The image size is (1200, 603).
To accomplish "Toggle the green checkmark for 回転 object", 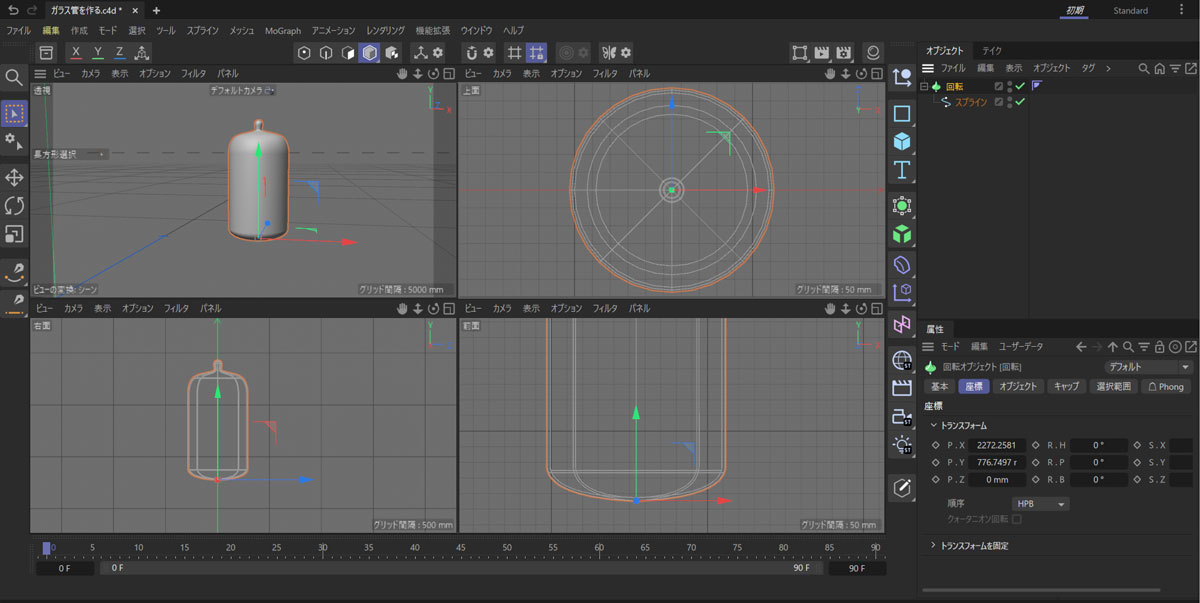I will click(x=1020, y=87).
